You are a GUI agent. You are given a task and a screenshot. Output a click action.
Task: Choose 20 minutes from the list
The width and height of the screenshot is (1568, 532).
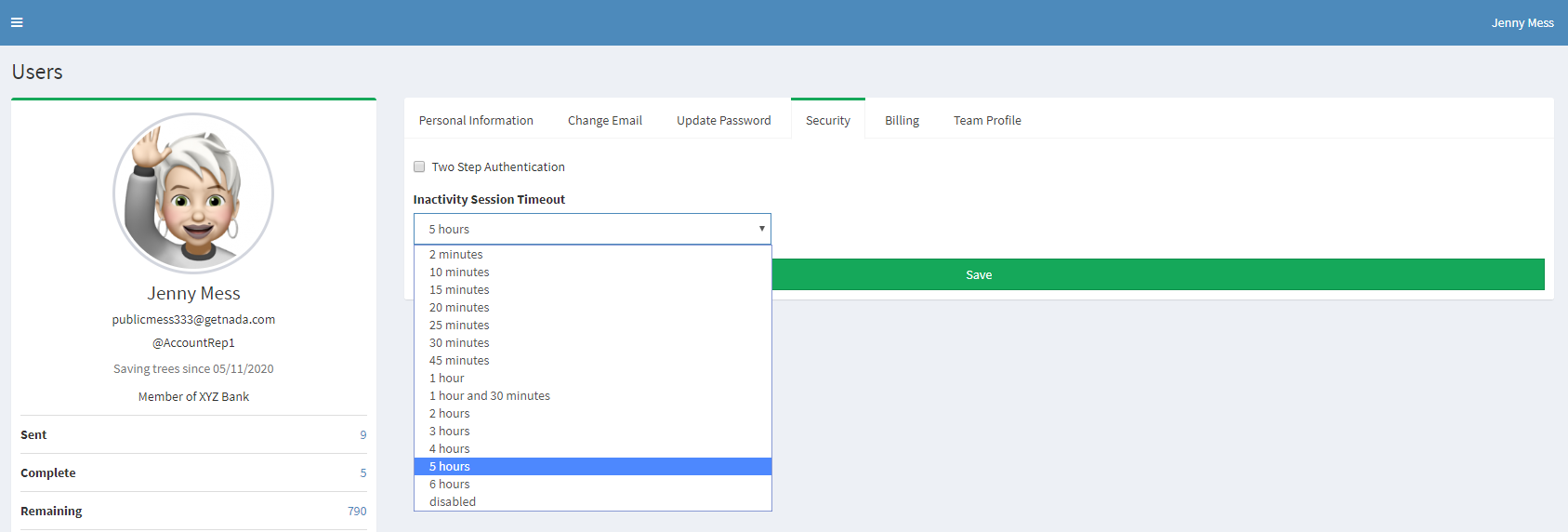[x=593, y=307]
